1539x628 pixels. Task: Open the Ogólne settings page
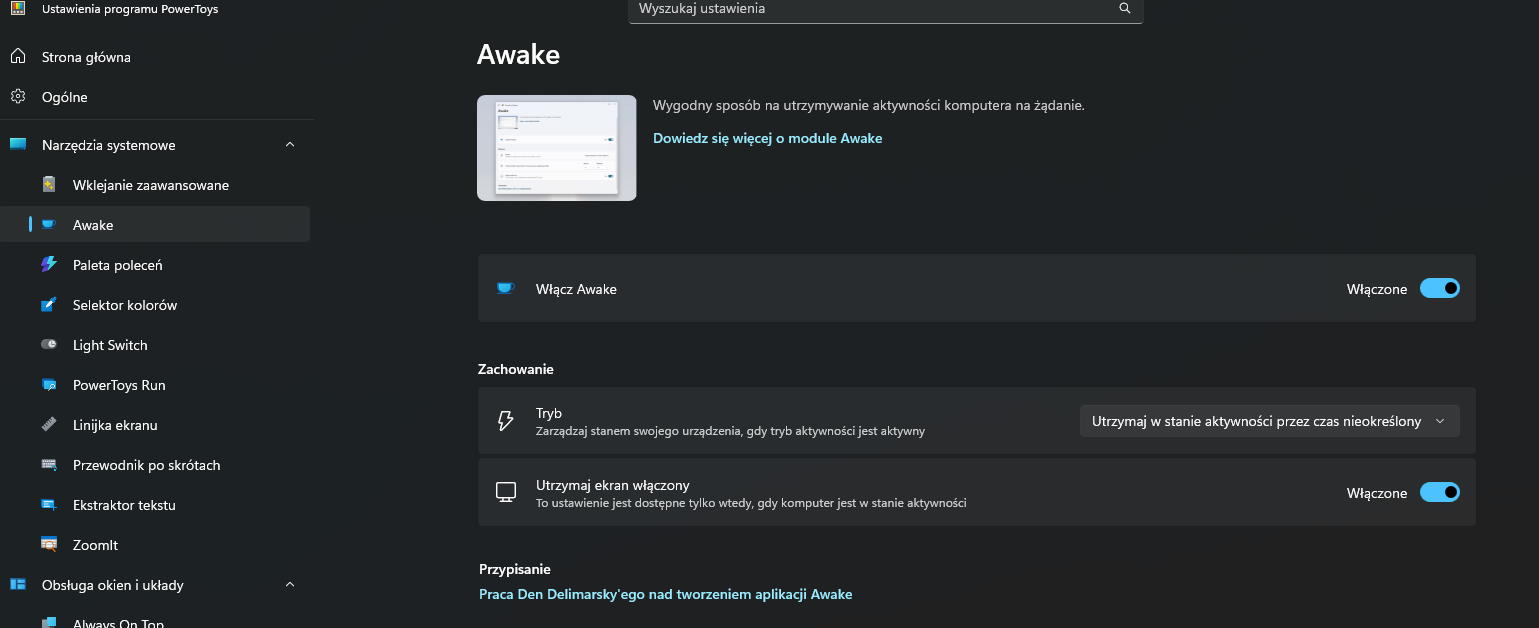(65, 97)
